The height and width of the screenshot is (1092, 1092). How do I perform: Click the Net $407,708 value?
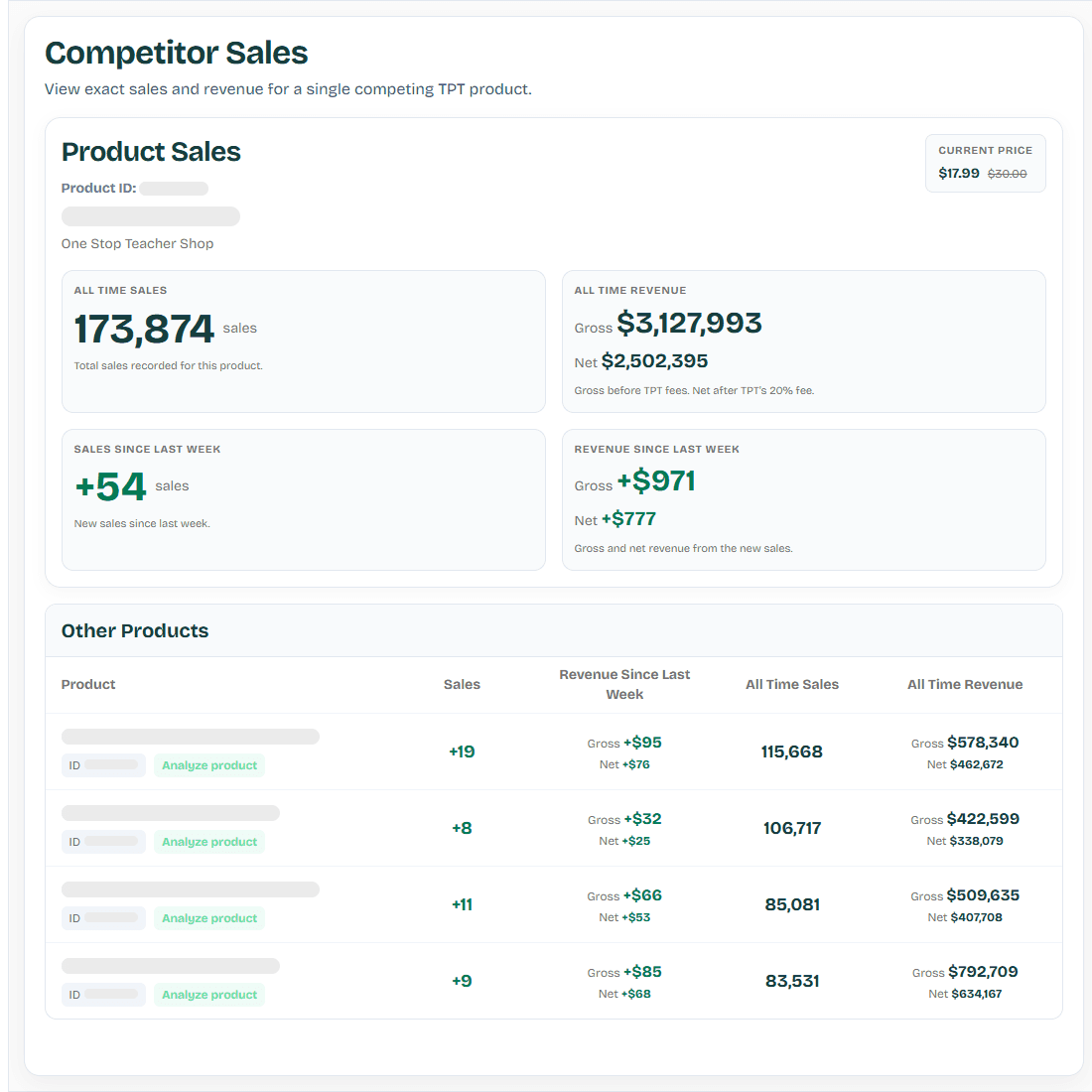965,918
